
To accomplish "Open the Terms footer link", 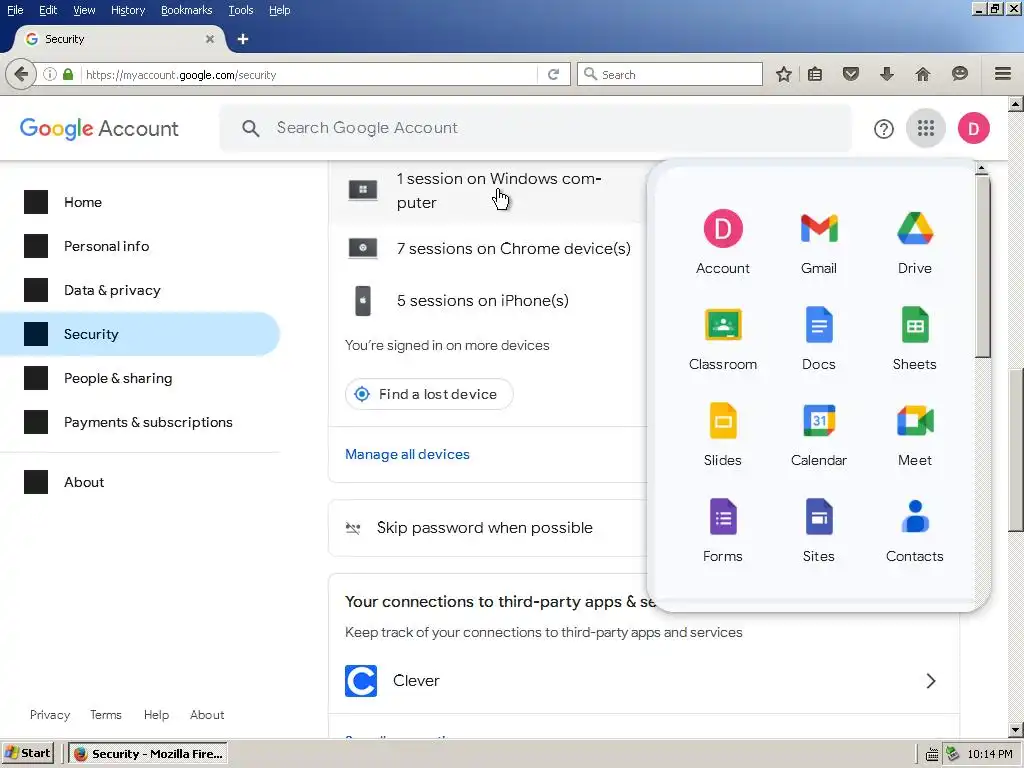I will 106,714.
